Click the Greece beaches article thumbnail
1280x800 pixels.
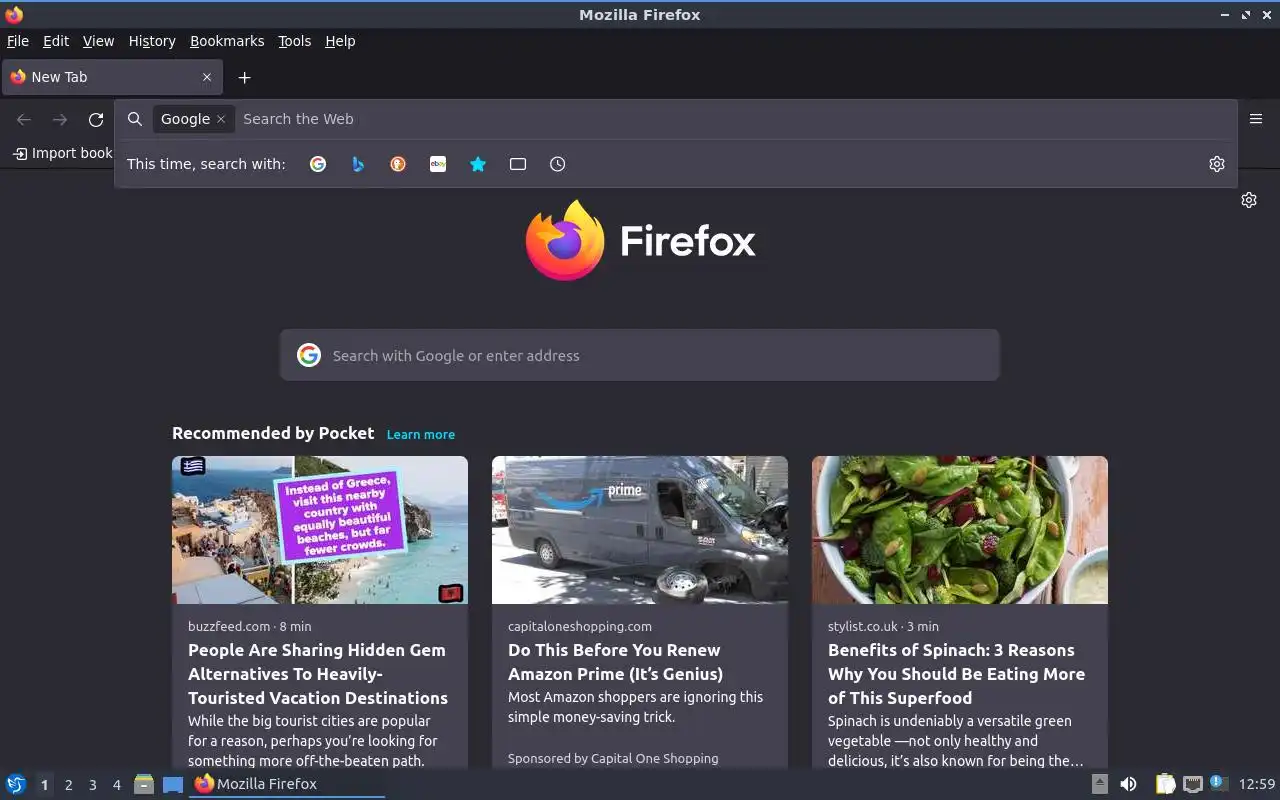[x=320, y=530]
